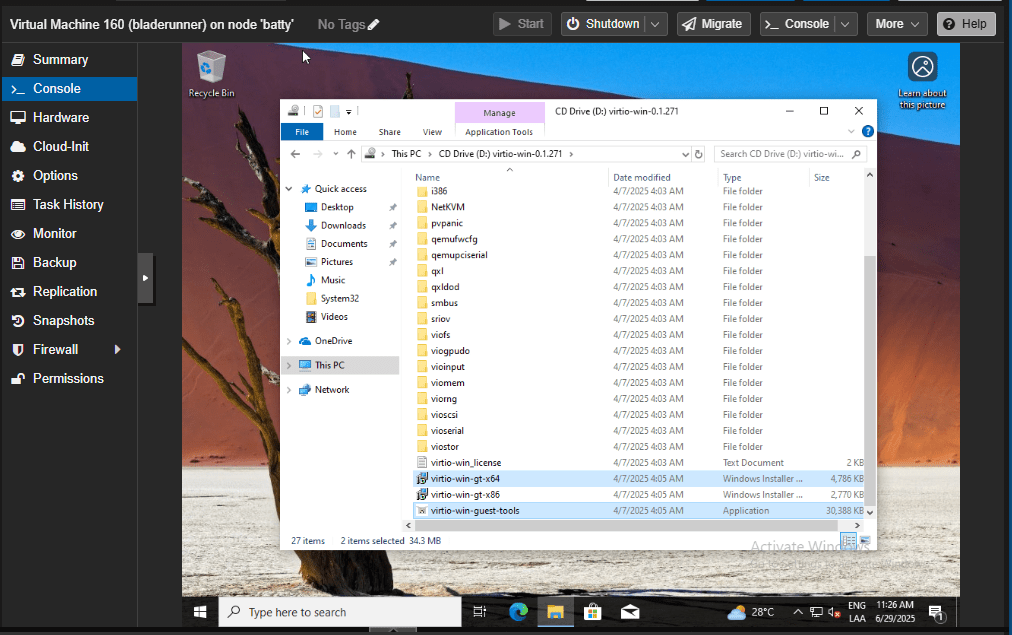Open the Windows notification center icon
Viewport: 1012px width, 635px height.
(x=936, y=611)
